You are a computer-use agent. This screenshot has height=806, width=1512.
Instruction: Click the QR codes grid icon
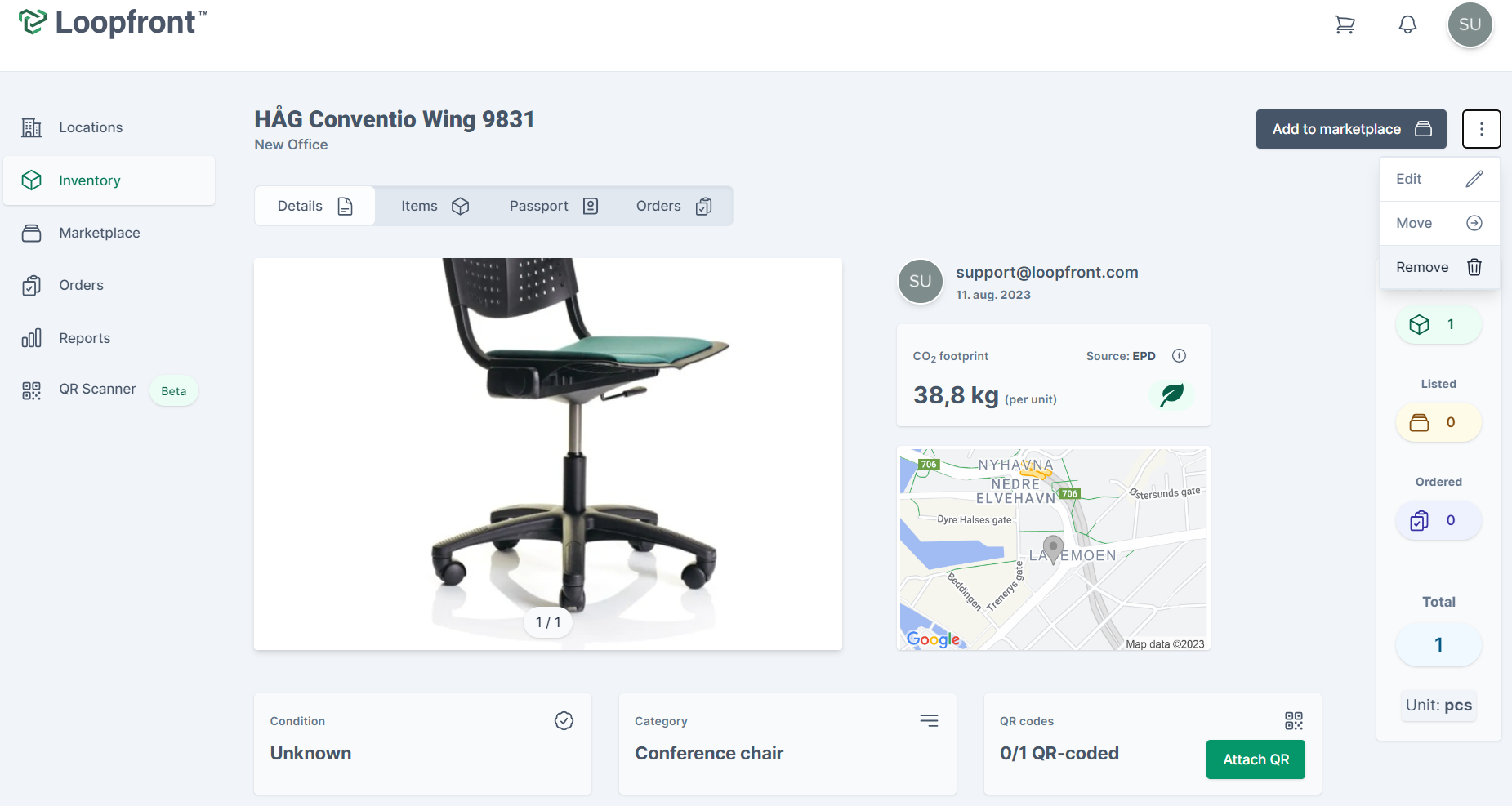click(1293, 720)
